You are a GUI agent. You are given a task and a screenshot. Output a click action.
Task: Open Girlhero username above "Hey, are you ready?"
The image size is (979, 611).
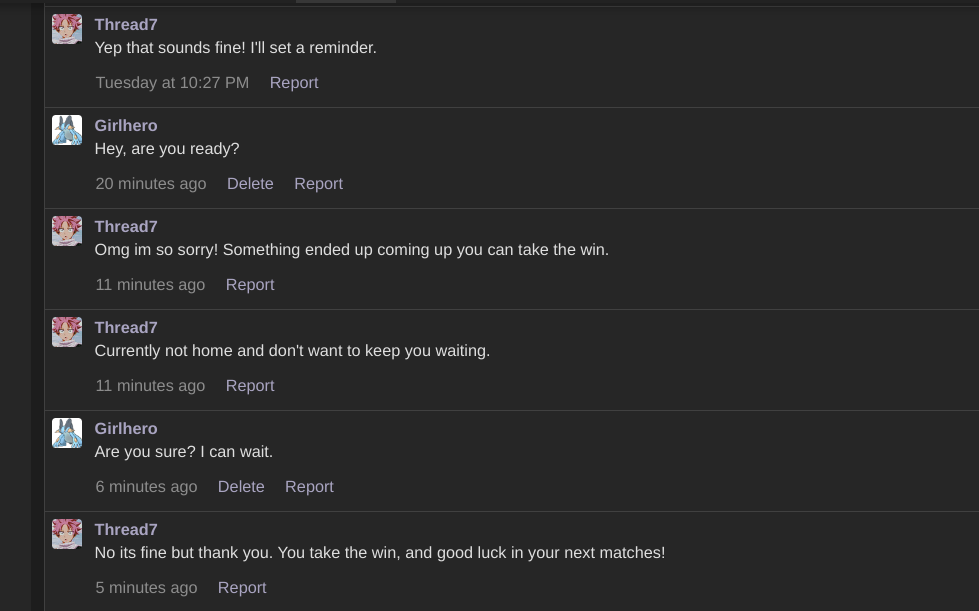[x=126, y=126]
